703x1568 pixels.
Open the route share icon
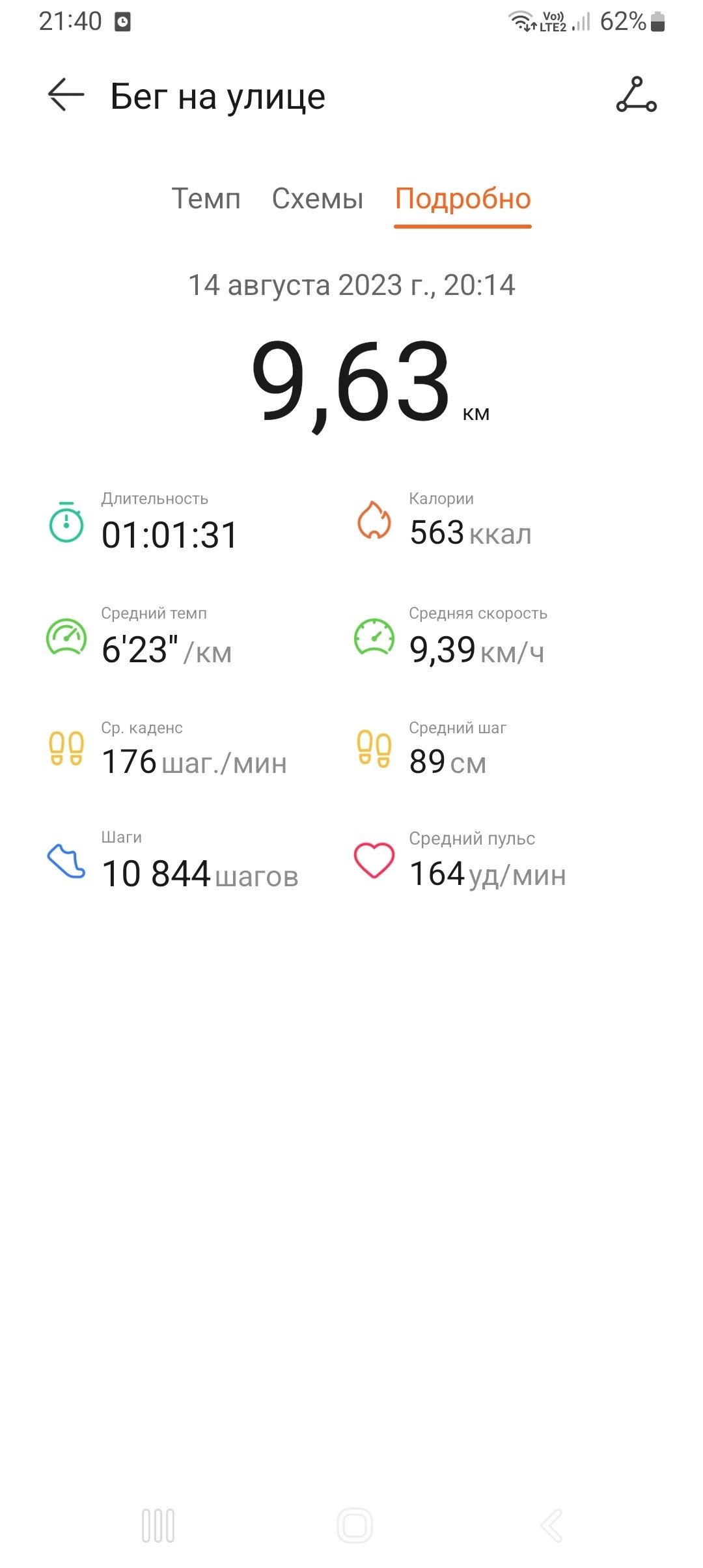click(636, 95)
